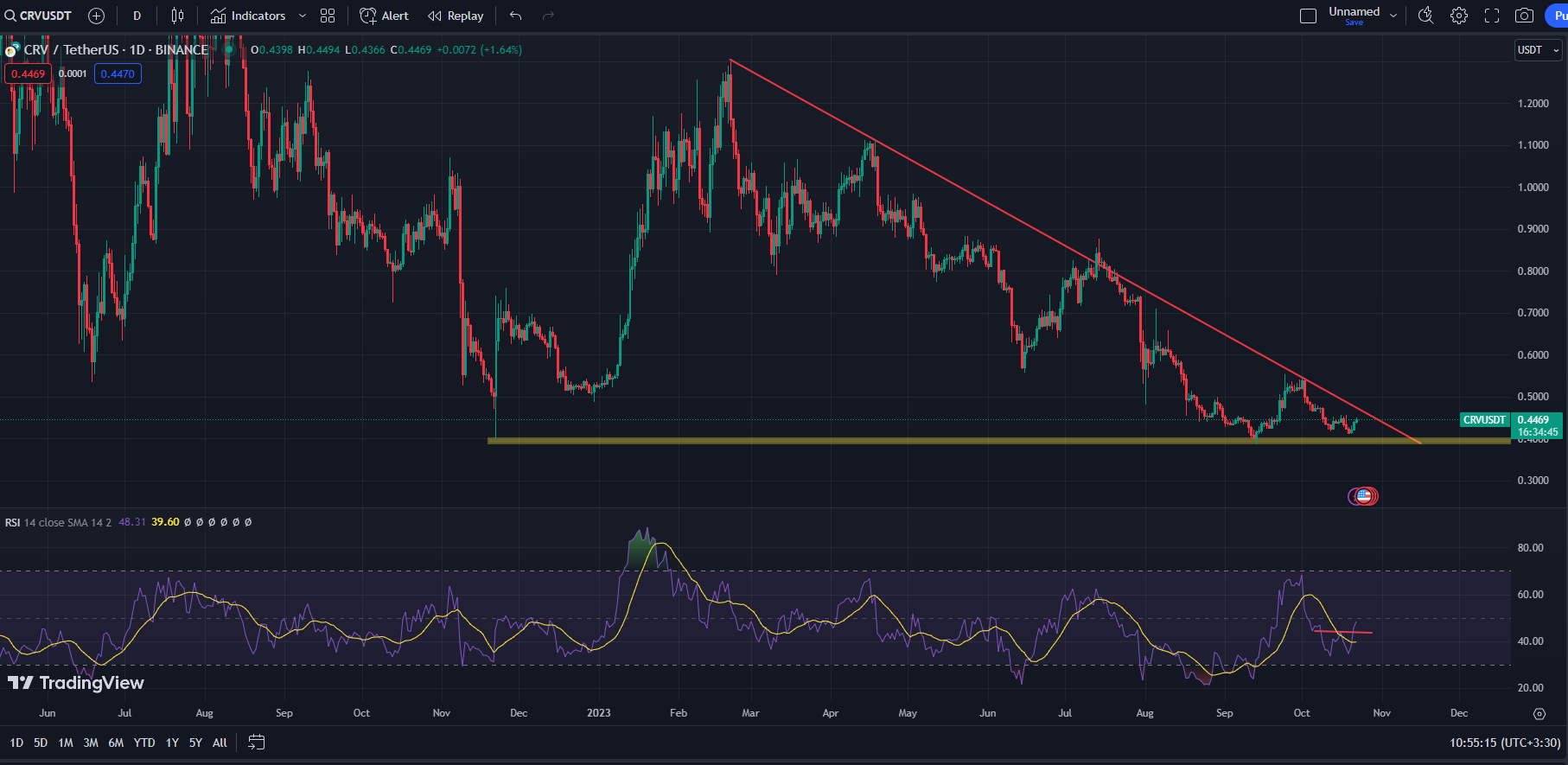Screen dimensions: 1568x765
Task: Select the CRV / TetherUS chart legend title
Action: click(116, 50)
